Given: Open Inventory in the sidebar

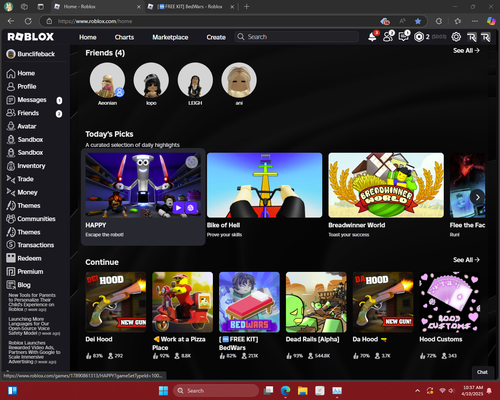Looking at the screenshot, I should [x=26, y=166].
